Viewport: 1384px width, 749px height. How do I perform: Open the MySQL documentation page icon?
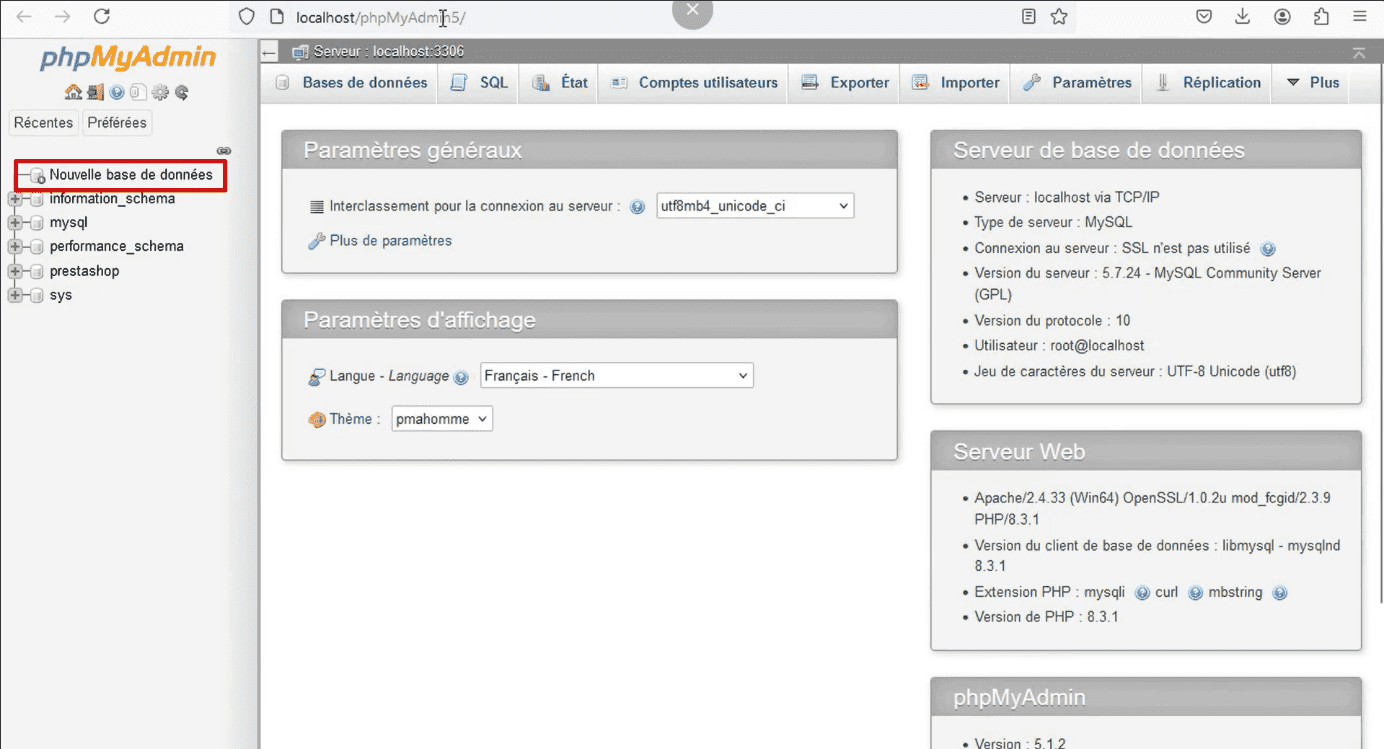(138, 93)
